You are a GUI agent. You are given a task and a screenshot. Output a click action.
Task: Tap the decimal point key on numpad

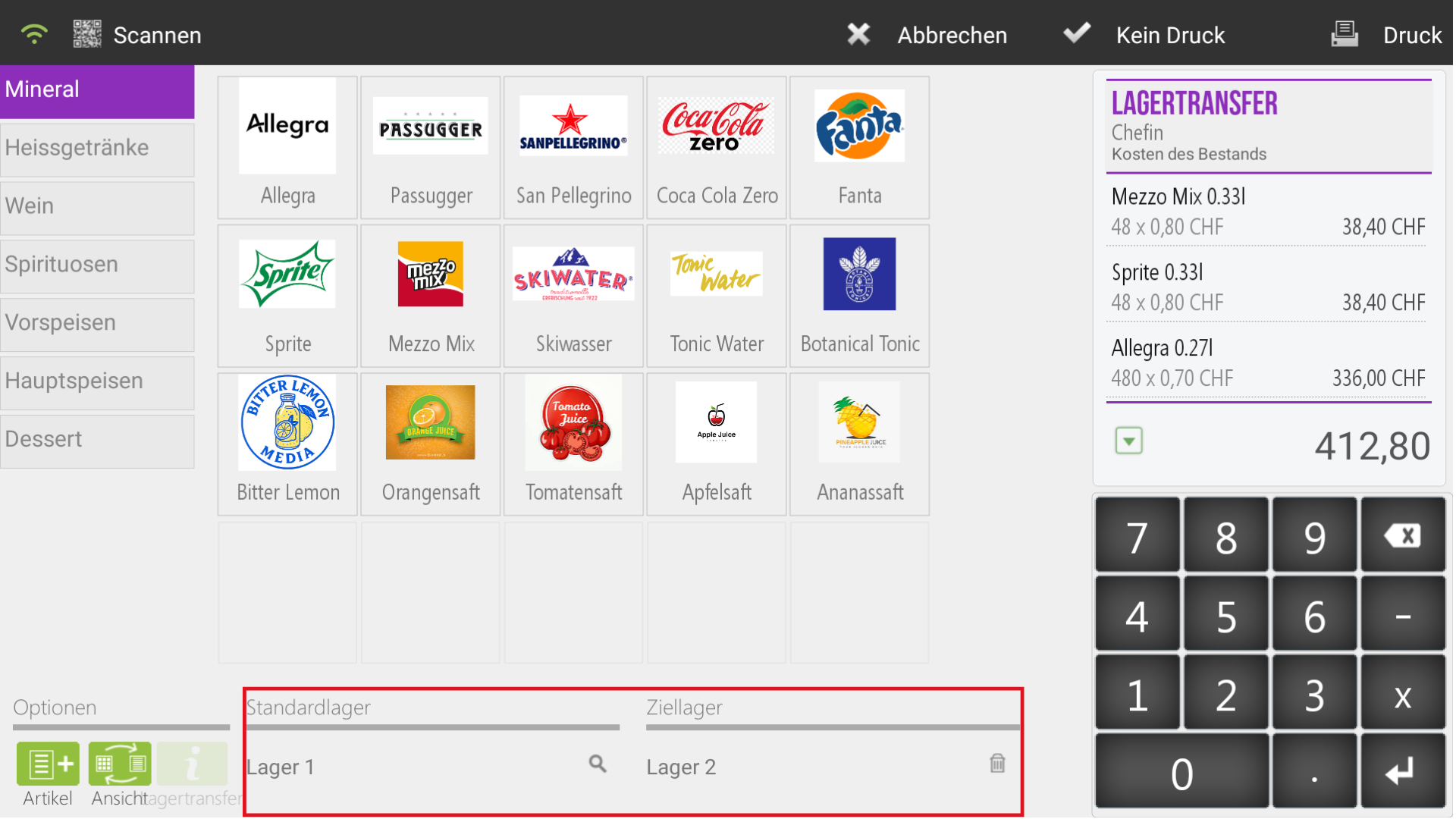pos(1314,772)
